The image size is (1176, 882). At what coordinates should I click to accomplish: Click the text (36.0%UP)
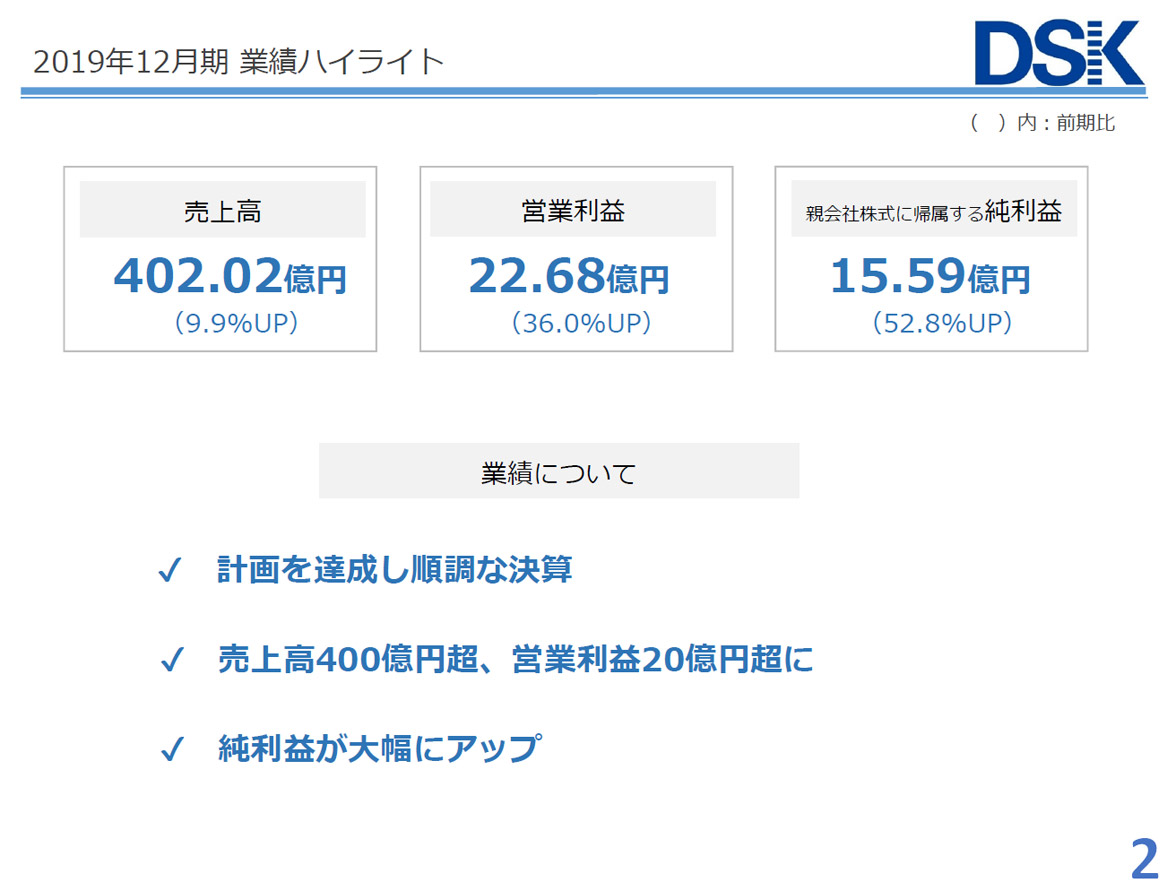tap(581, 323)
